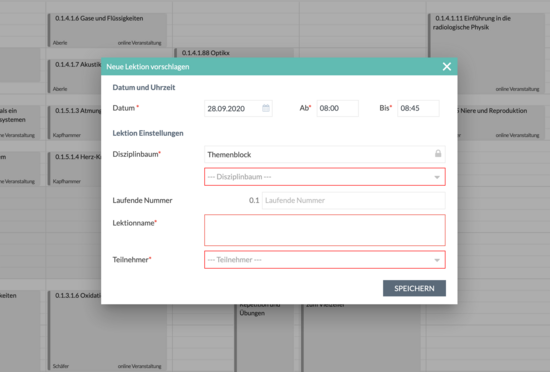Screen dimensions: 550x372
Task: Expand the Teilnehmer dropdown arrow
Action: 437,260
